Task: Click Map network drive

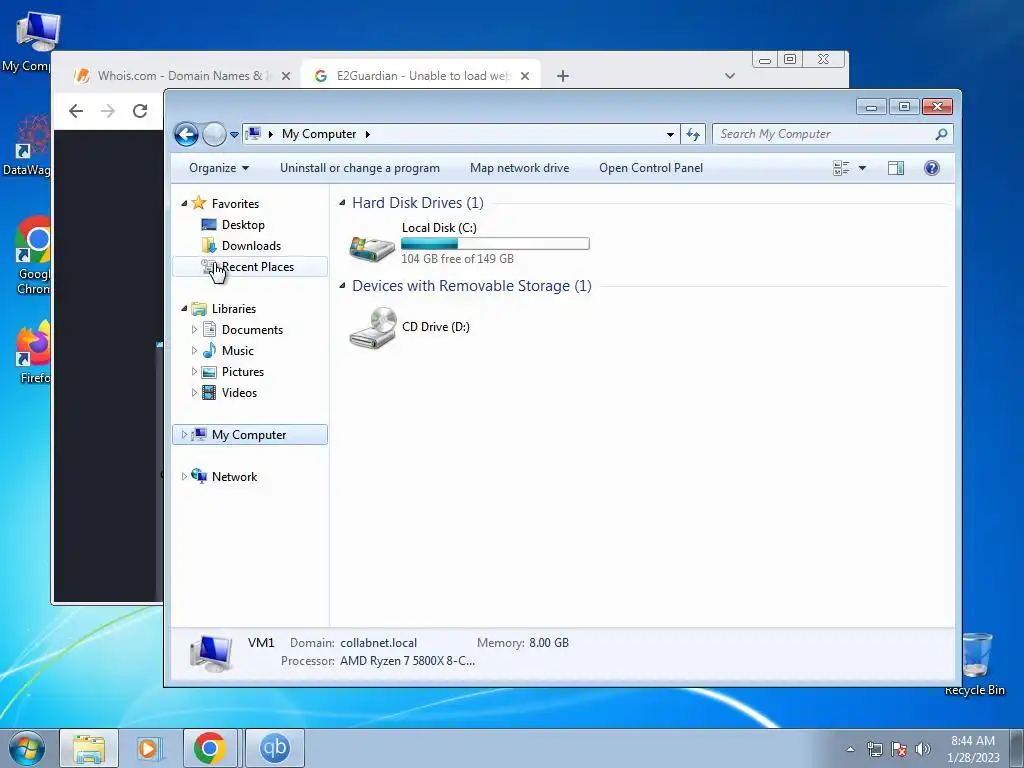Action: tap(520, 168)
